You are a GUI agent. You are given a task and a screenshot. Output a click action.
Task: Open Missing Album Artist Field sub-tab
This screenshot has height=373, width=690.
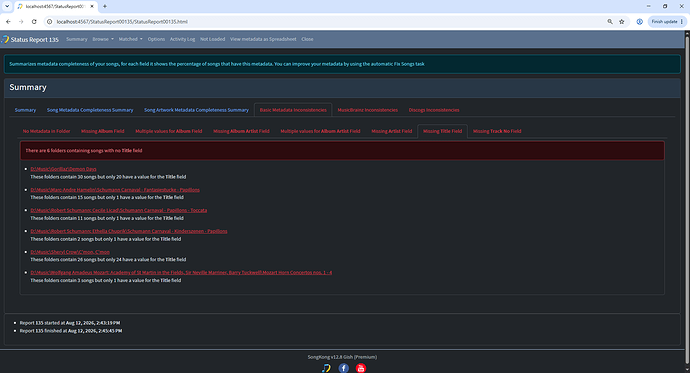(241, 131)
